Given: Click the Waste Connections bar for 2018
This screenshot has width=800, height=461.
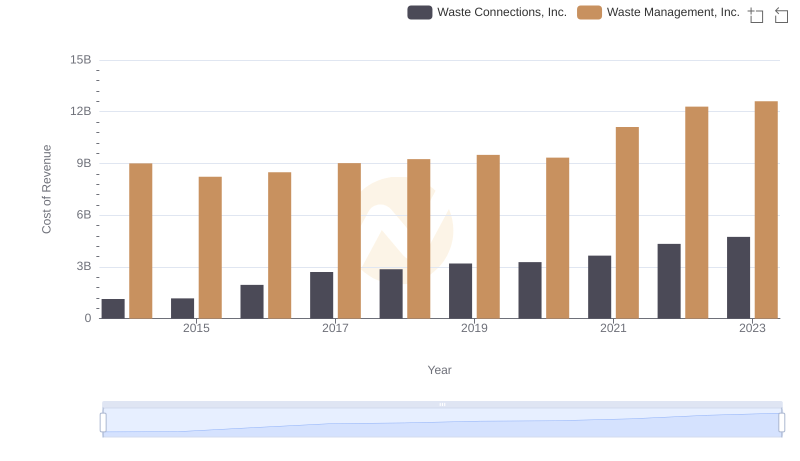Looking at the screenshot, I should [391, 294].
